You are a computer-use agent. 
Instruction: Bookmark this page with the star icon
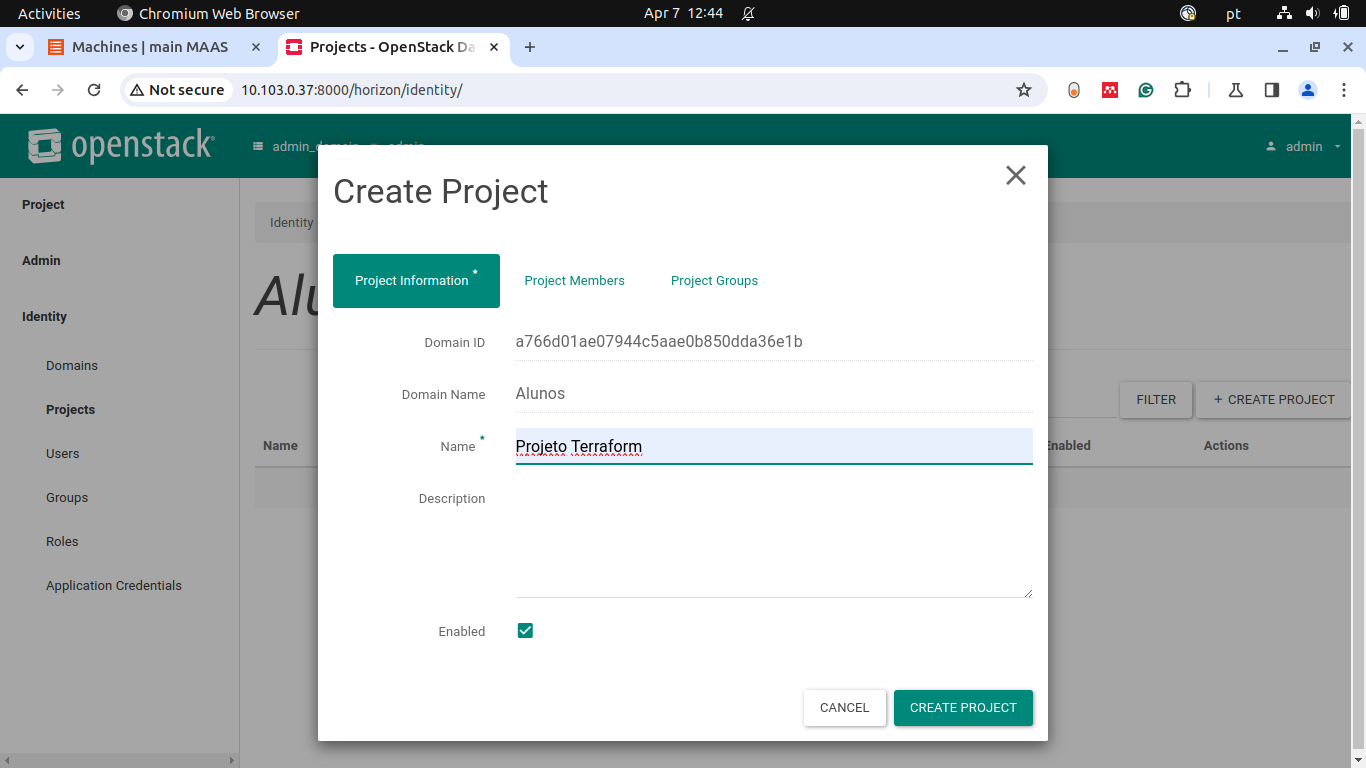tap(1024, 90)
